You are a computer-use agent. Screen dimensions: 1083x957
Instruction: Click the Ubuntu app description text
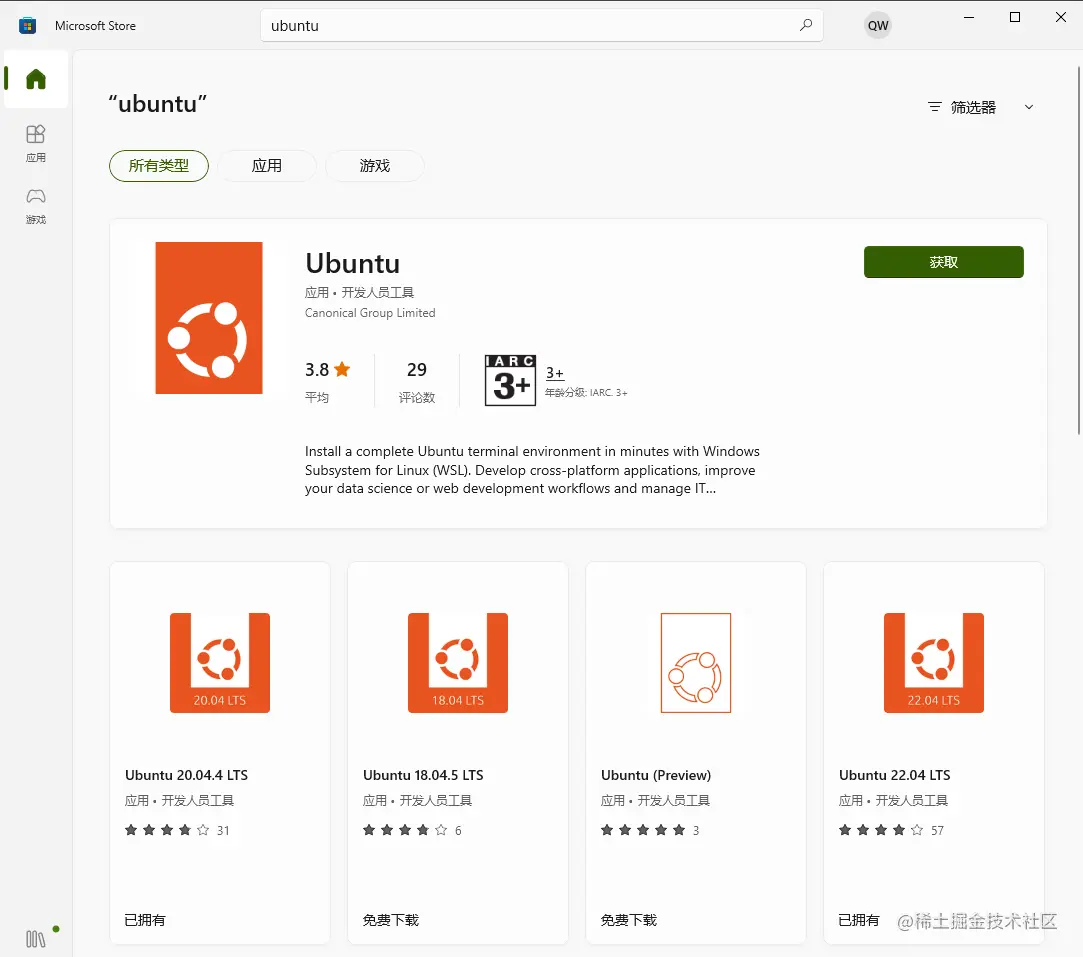(532, 470)
